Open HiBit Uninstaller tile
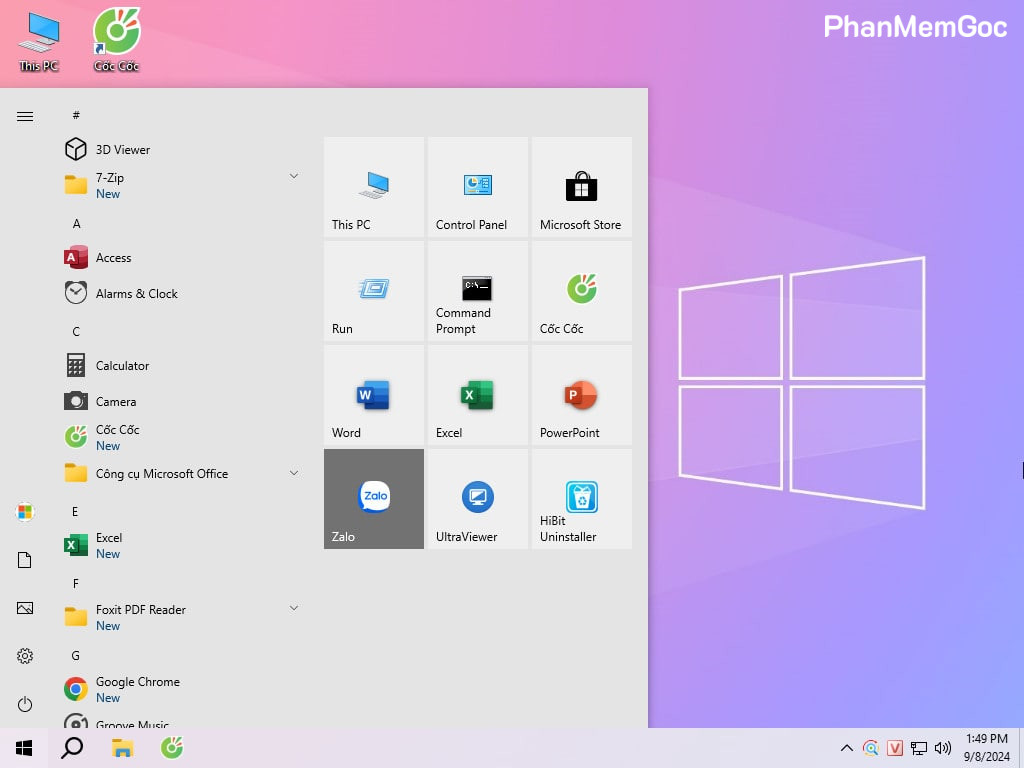This screenshot has height=768, width=1024. point(581,498)
